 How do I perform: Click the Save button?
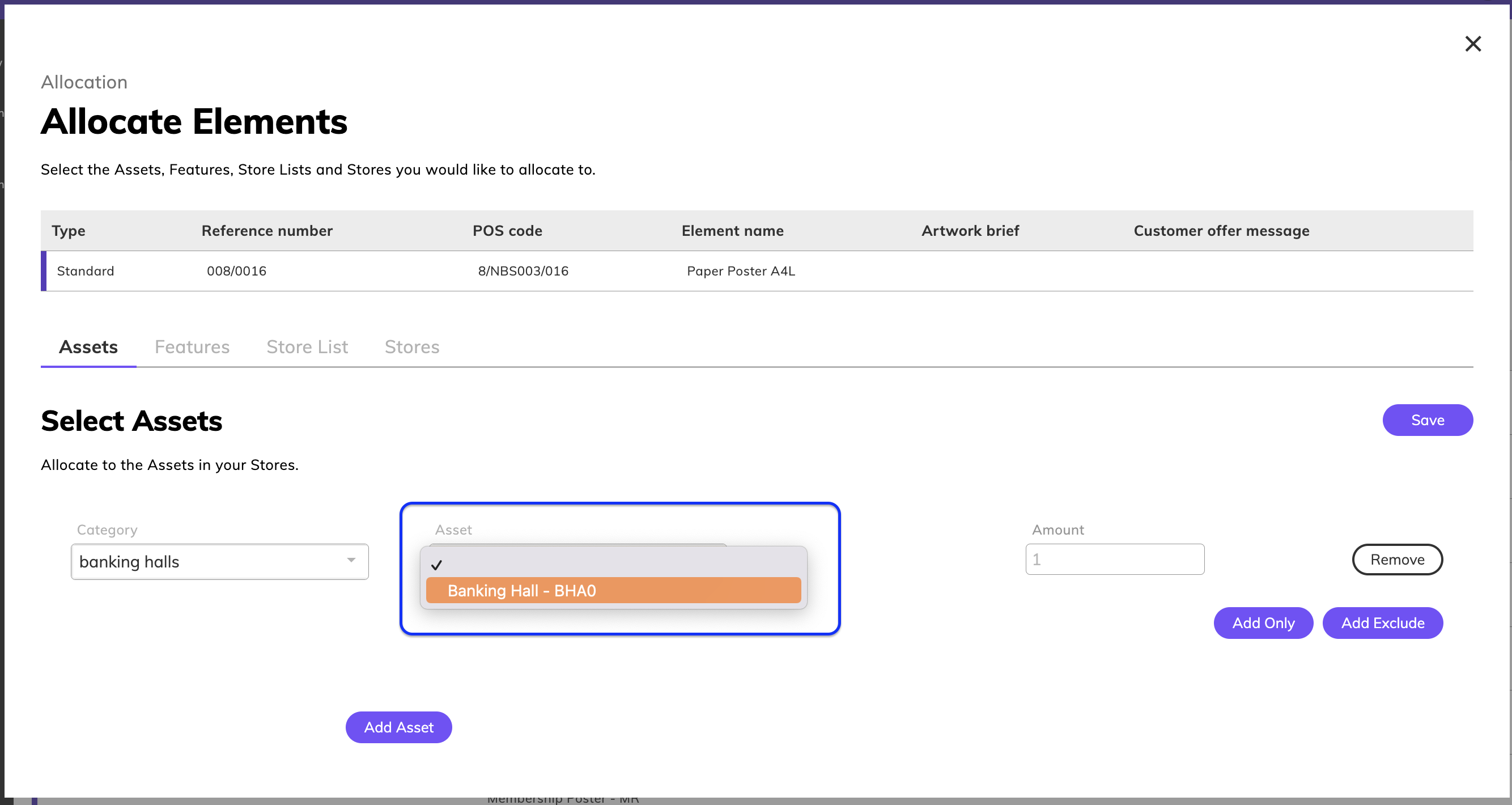pyautogui.click(x=1427, y=421)
